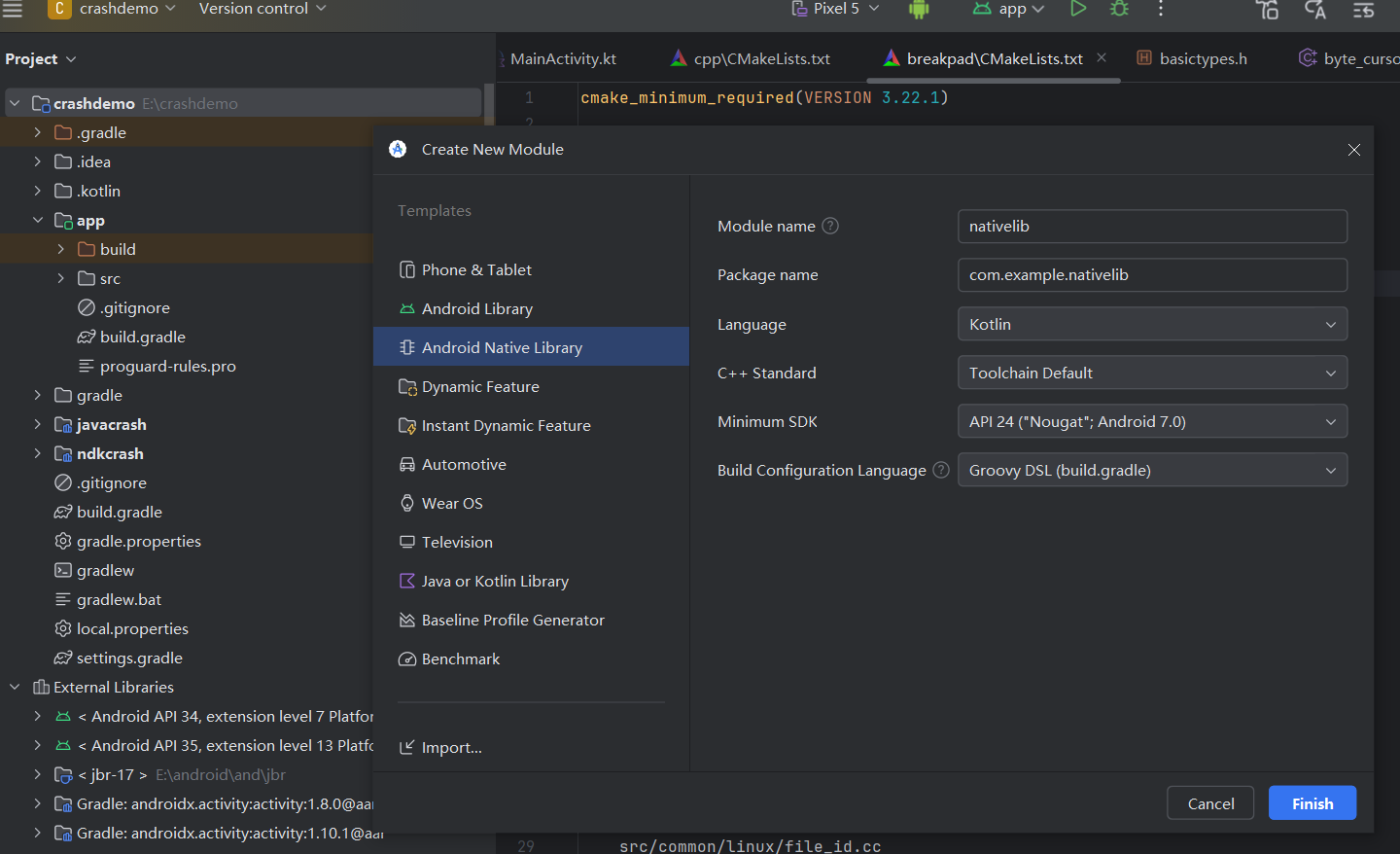Switch to the basictypes.h tab

(x=1192, y=59)
